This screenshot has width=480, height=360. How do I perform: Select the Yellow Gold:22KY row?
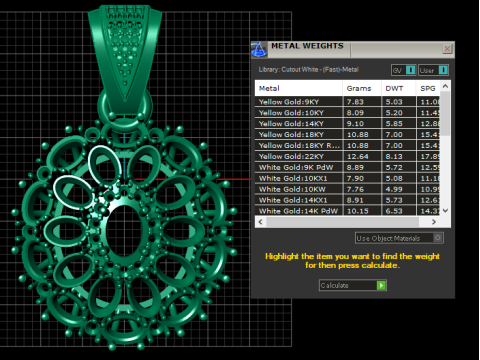pyautogui.click(x=347, y=157)
